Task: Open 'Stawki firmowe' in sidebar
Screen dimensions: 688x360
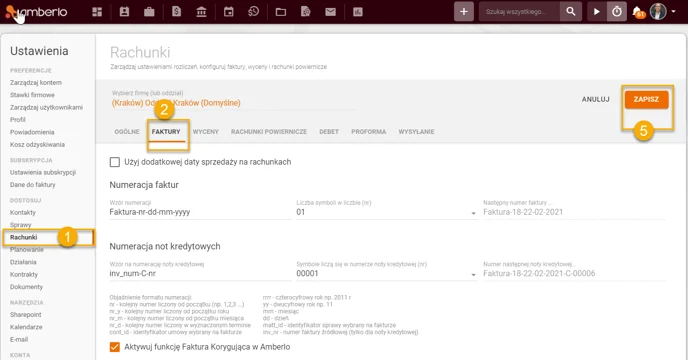Action: 32,95
